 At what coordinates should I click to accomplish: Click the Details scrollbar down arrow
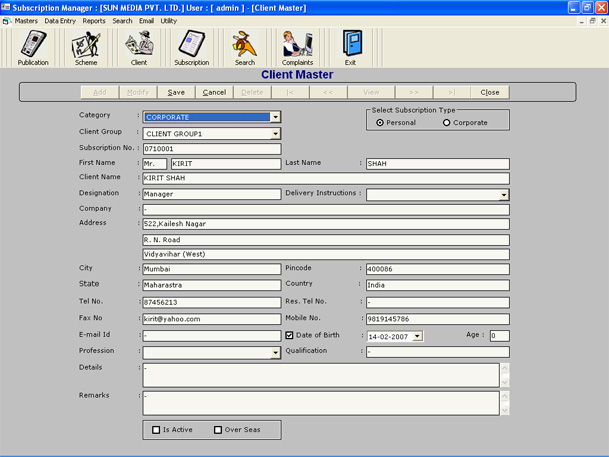click(x=505, y=382)
